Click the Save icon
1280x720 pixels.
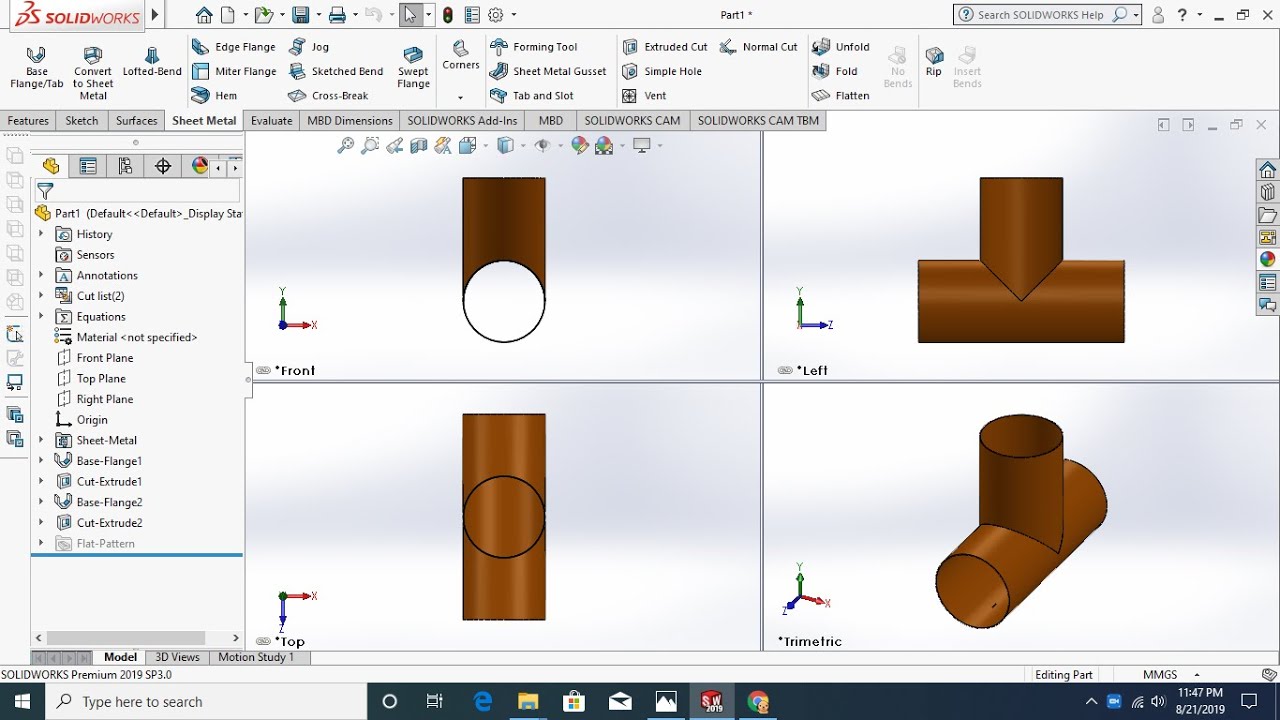click(300, 15)
